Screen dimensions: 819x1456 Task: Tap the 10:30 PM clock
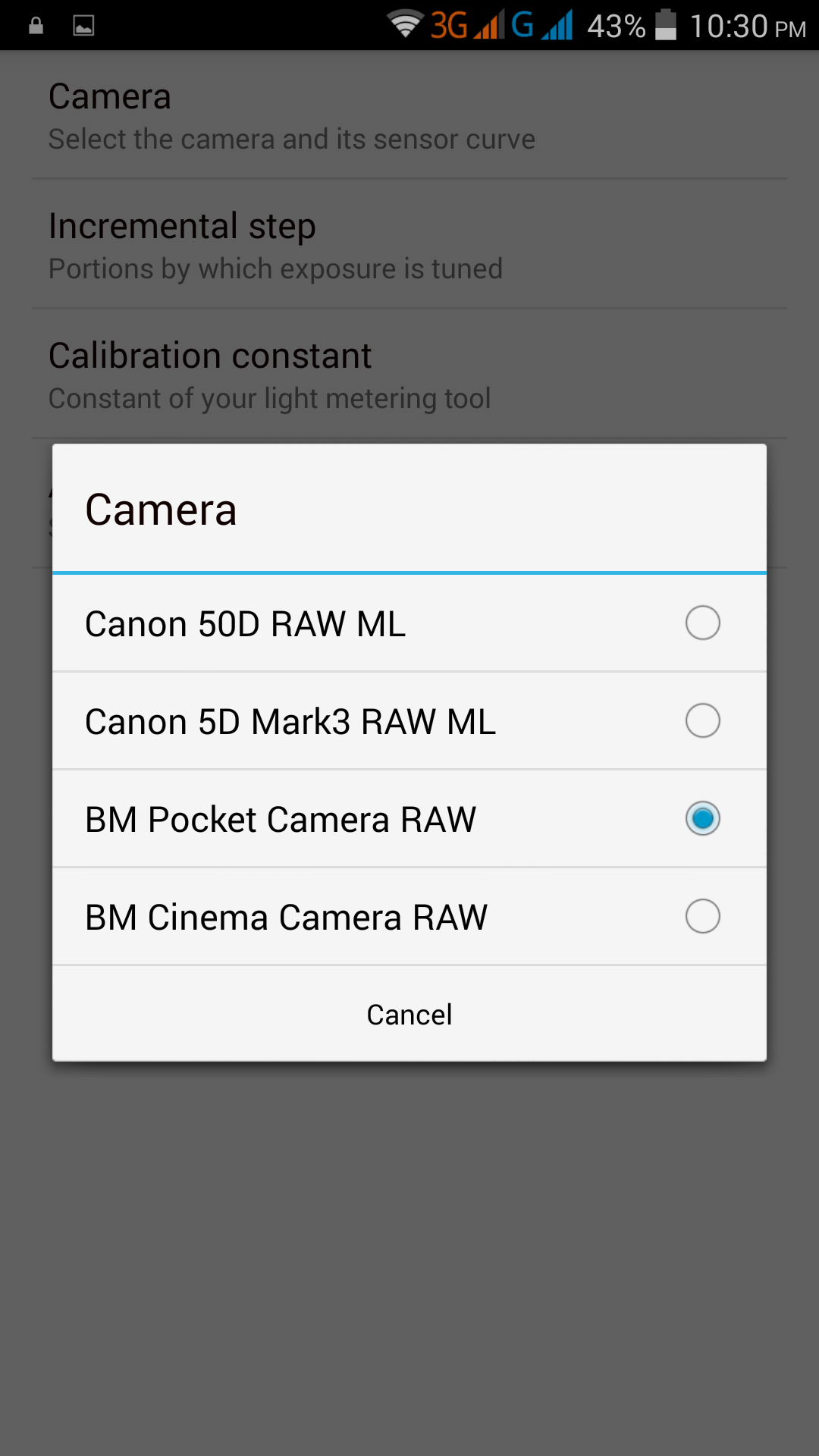point(748,27)
